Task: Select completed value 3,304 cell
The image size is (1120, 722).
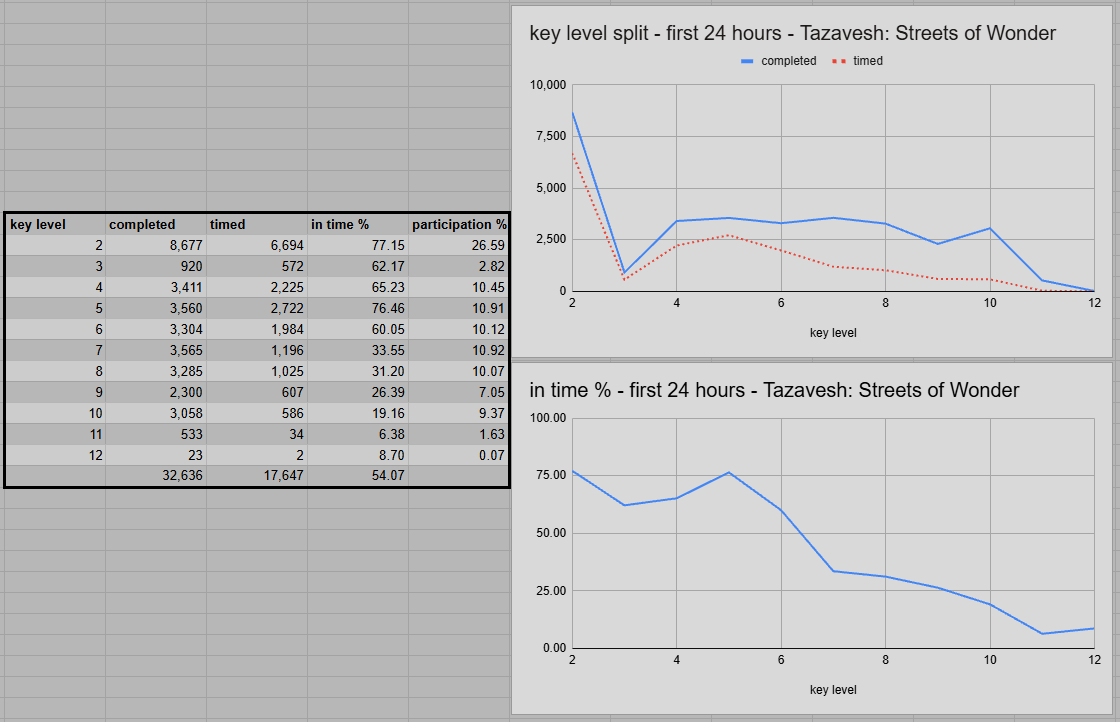Action: pyautogui.click(x=156, y=329)
